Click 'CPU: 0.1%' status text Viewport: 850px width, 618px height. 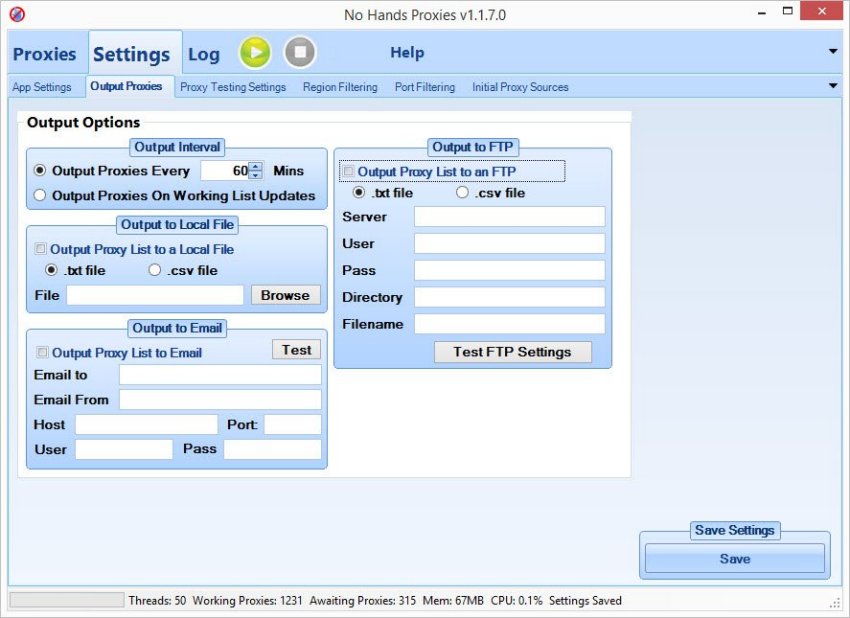pyautogui.click(x=517, y=601)
